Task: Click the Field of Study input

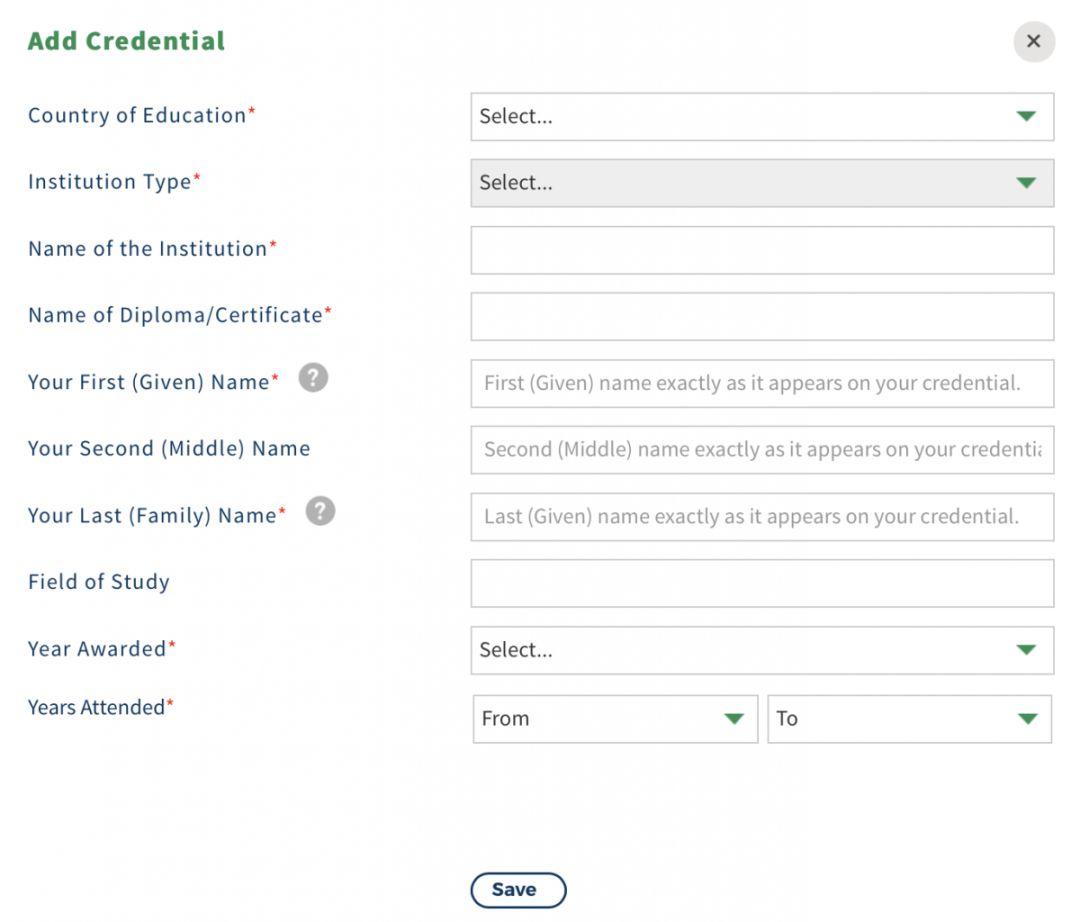Action: click(x=762, y=583)
